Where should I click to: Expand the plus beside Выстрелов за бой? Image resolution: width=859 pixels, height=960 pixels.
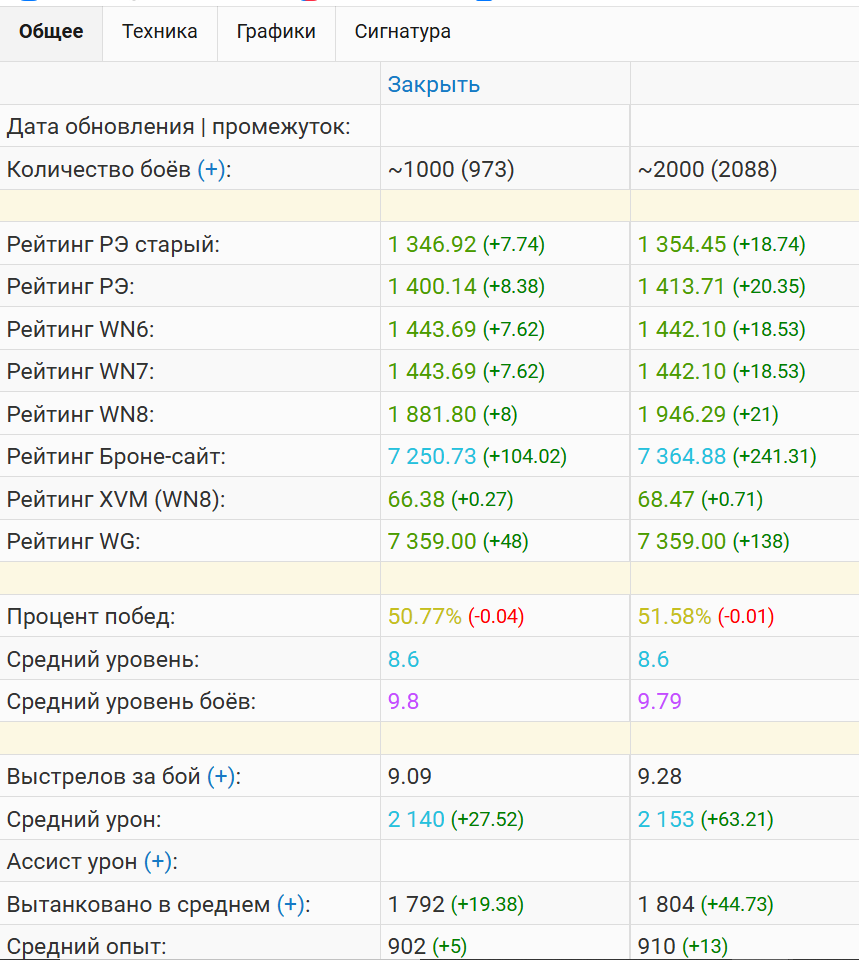(x=222, y=777)
